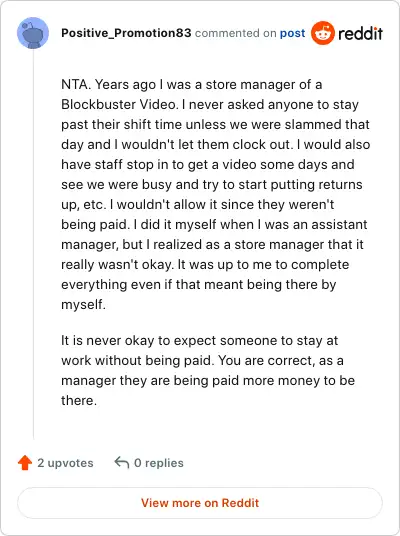Click the word "myself." ending first paragraph
The image size is (400, 536).
(x=83, y=304)
